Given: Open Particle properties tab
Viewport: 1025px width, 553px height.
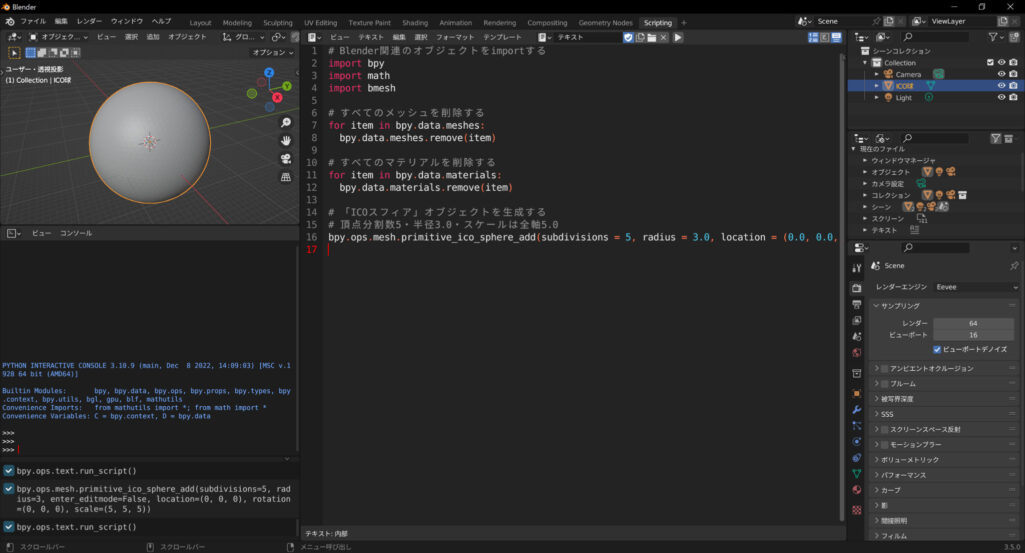Looking at the screenshot, I should click(x=856, y=426).
